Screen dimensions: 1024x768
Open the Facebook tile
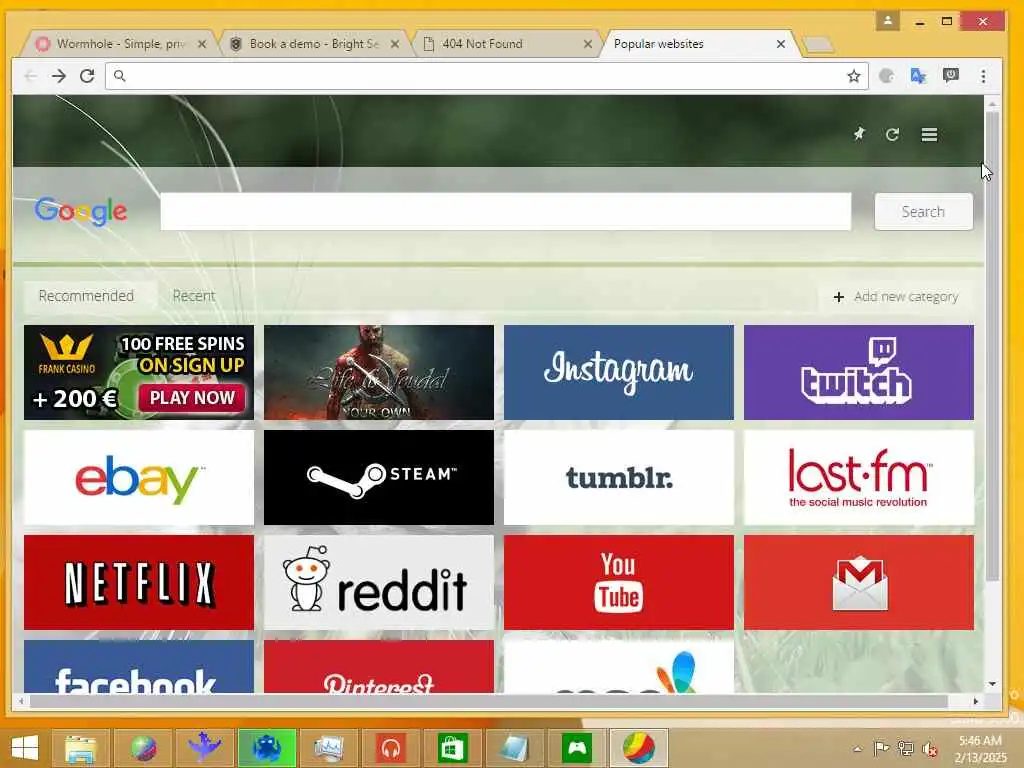tap(138, 666)
